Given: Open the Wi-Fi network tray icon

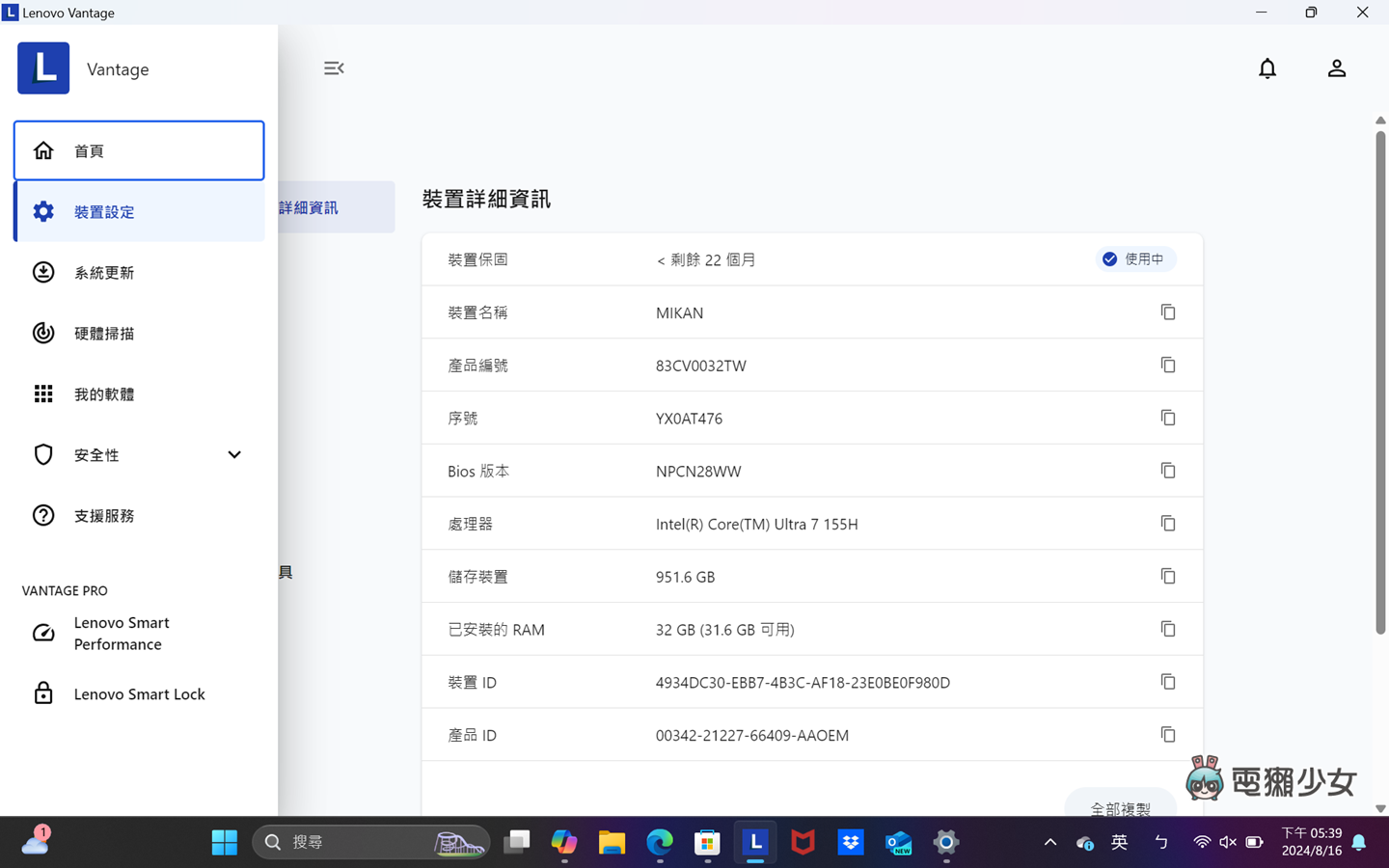Looking at the screenshot, I should [x=1202, y=842].
